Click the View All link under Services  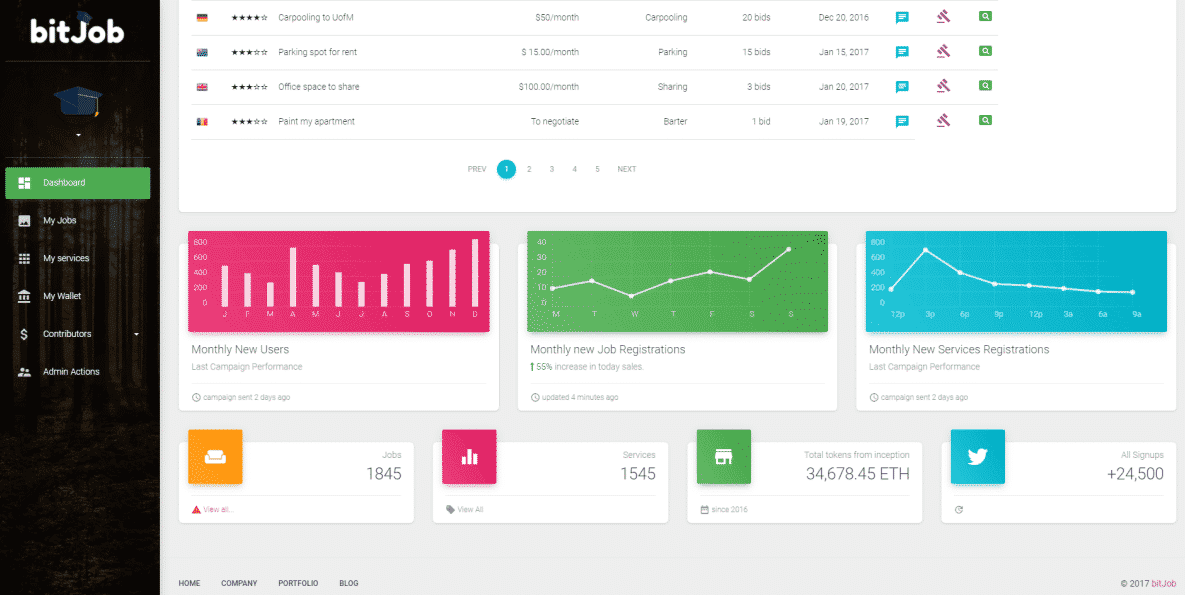pyautogui.click(x=470, y=509)
